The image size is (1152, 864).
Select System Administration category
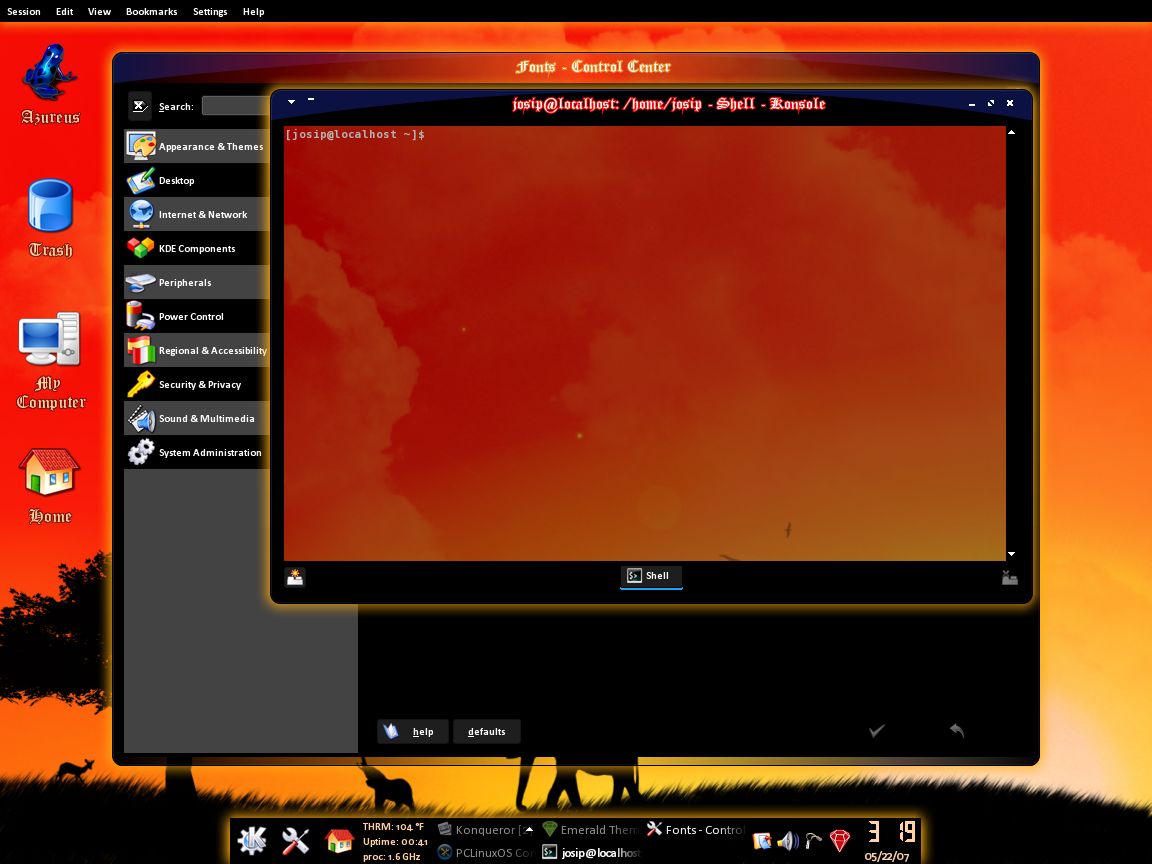[x=197, y=453]
